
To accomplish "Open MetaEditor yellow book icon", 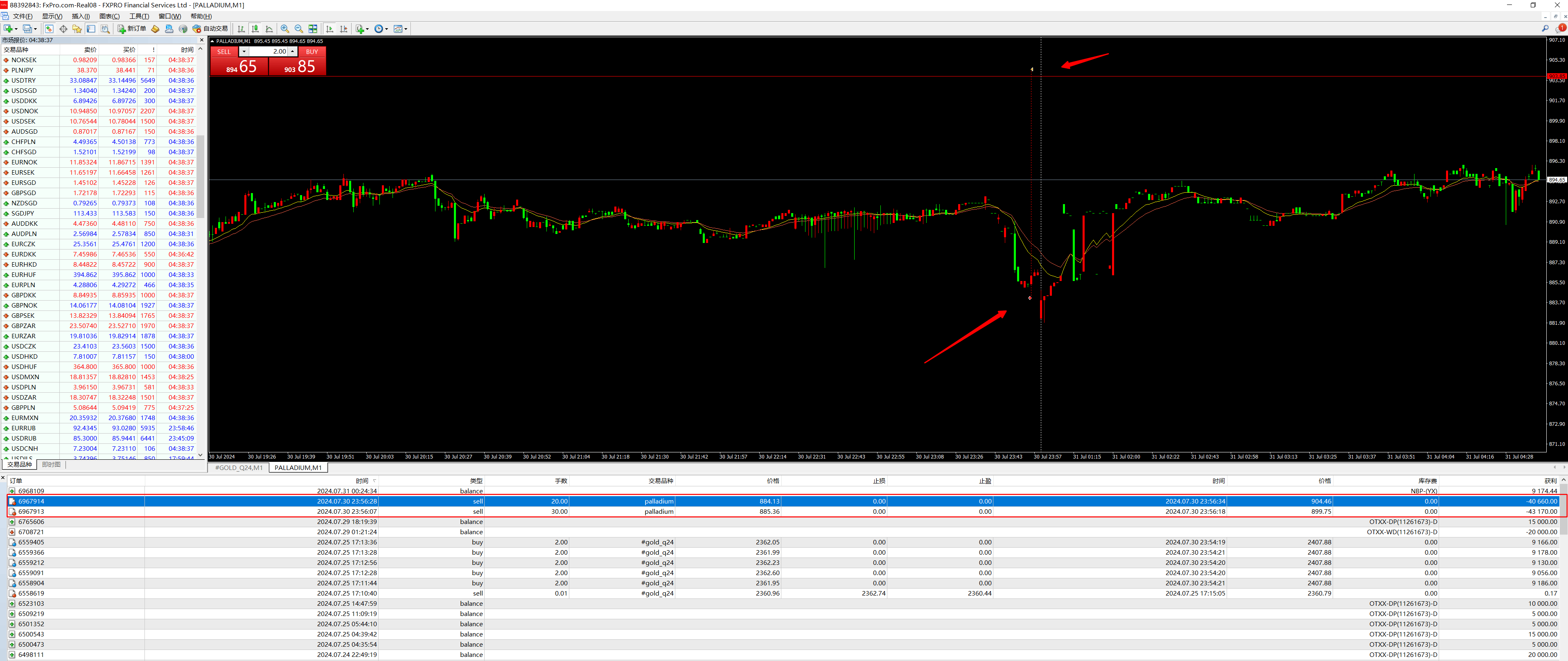I will (155, 29).
